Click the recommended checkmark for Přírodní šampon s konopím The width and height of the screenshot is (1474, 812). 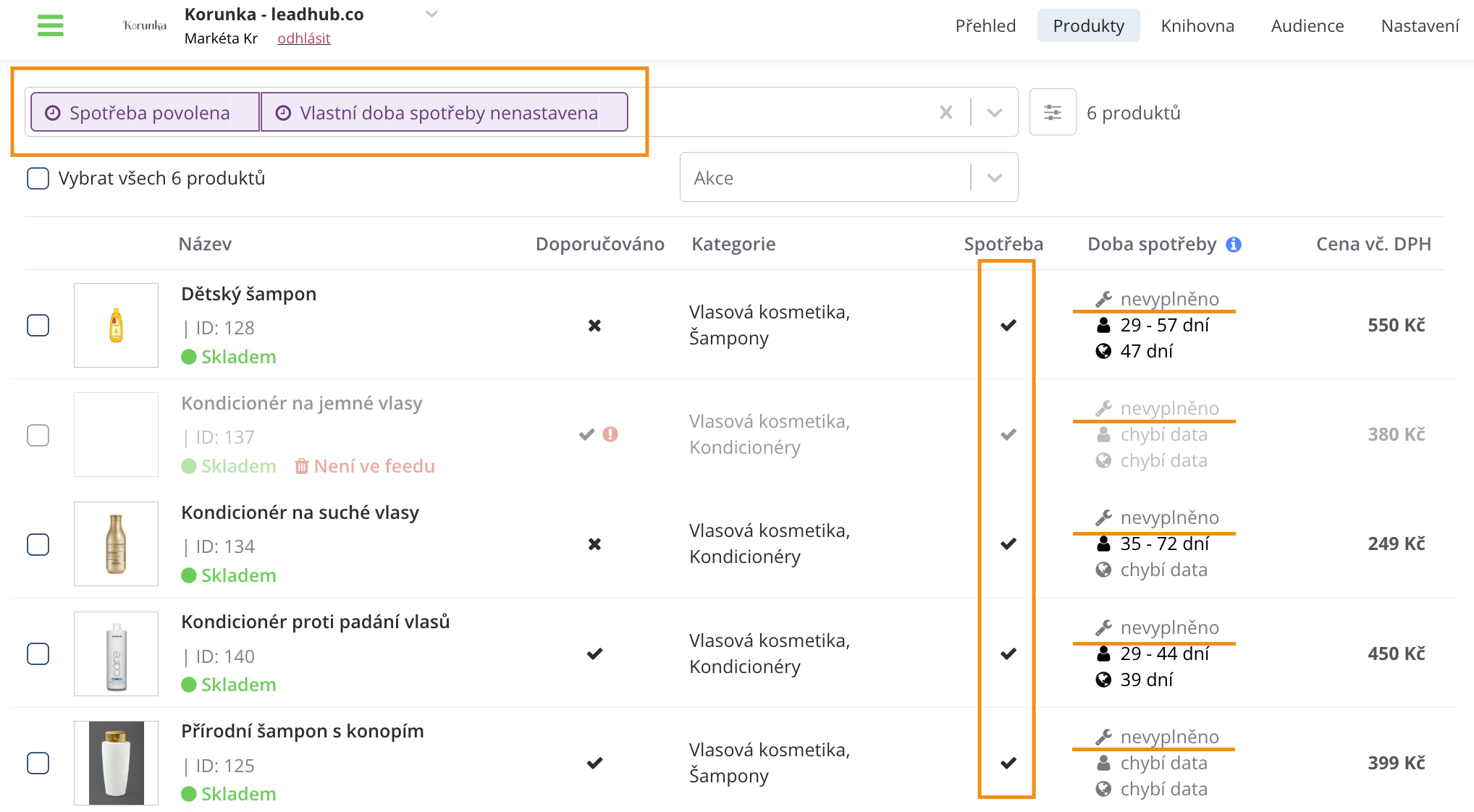point(594,763)
